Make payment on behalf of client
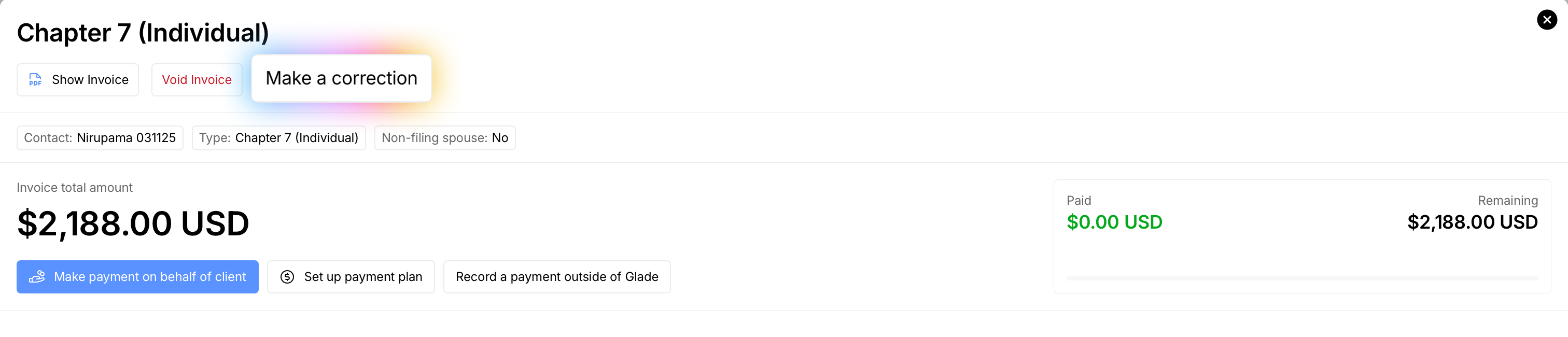Screen dimensions: 1568x337 click(137, 277)
